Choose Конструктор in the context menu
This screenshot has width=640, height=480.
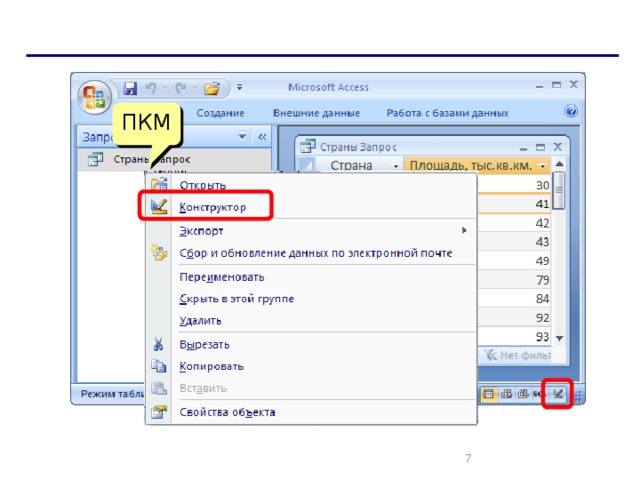[x=213, y=207]
